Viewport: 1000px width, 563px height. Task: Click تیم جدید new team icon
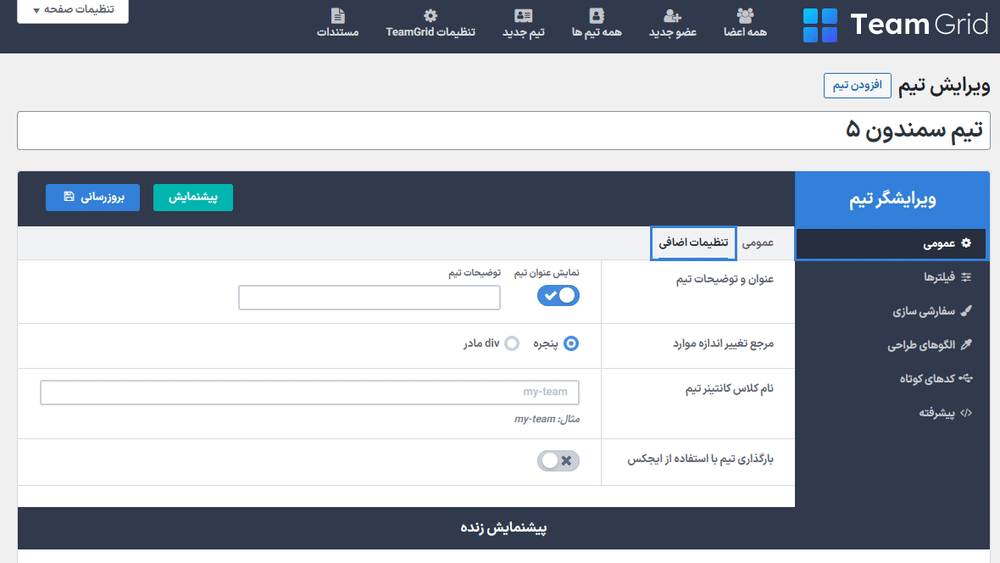(523, 16)
